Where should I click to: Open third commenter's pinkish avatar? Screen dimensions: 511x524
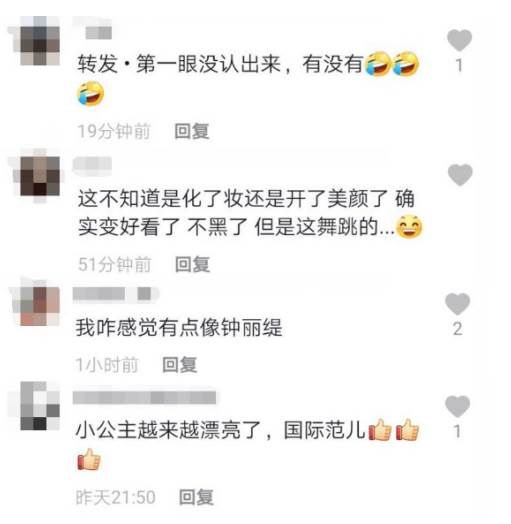pyautogui.click(x=37, y=304)
